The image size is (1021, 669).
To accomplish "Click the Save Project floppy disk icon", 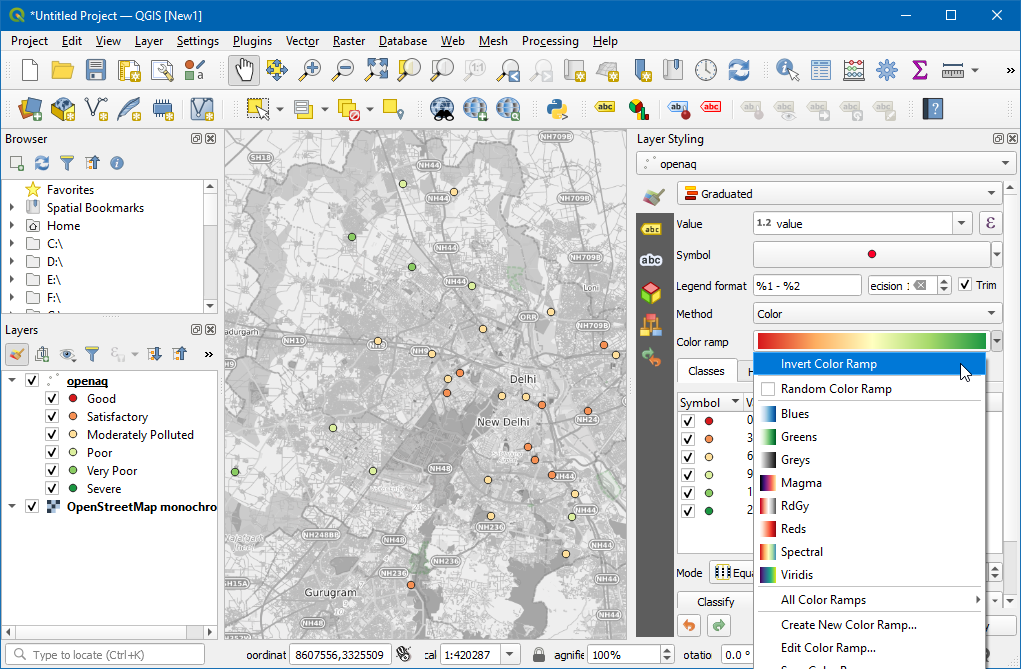I will [96, 70].
